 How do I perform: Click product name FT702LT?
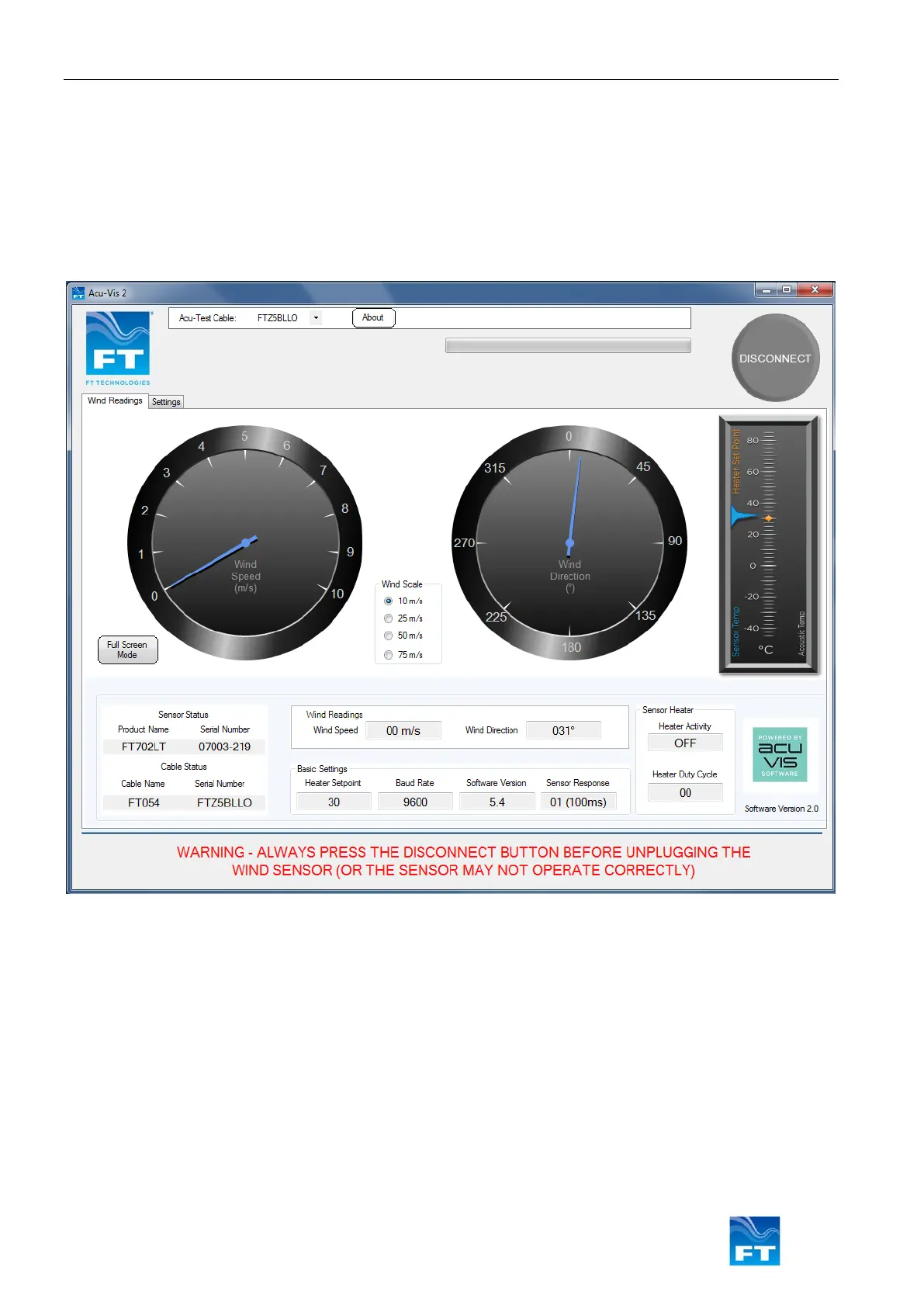(x=144, y=747)
